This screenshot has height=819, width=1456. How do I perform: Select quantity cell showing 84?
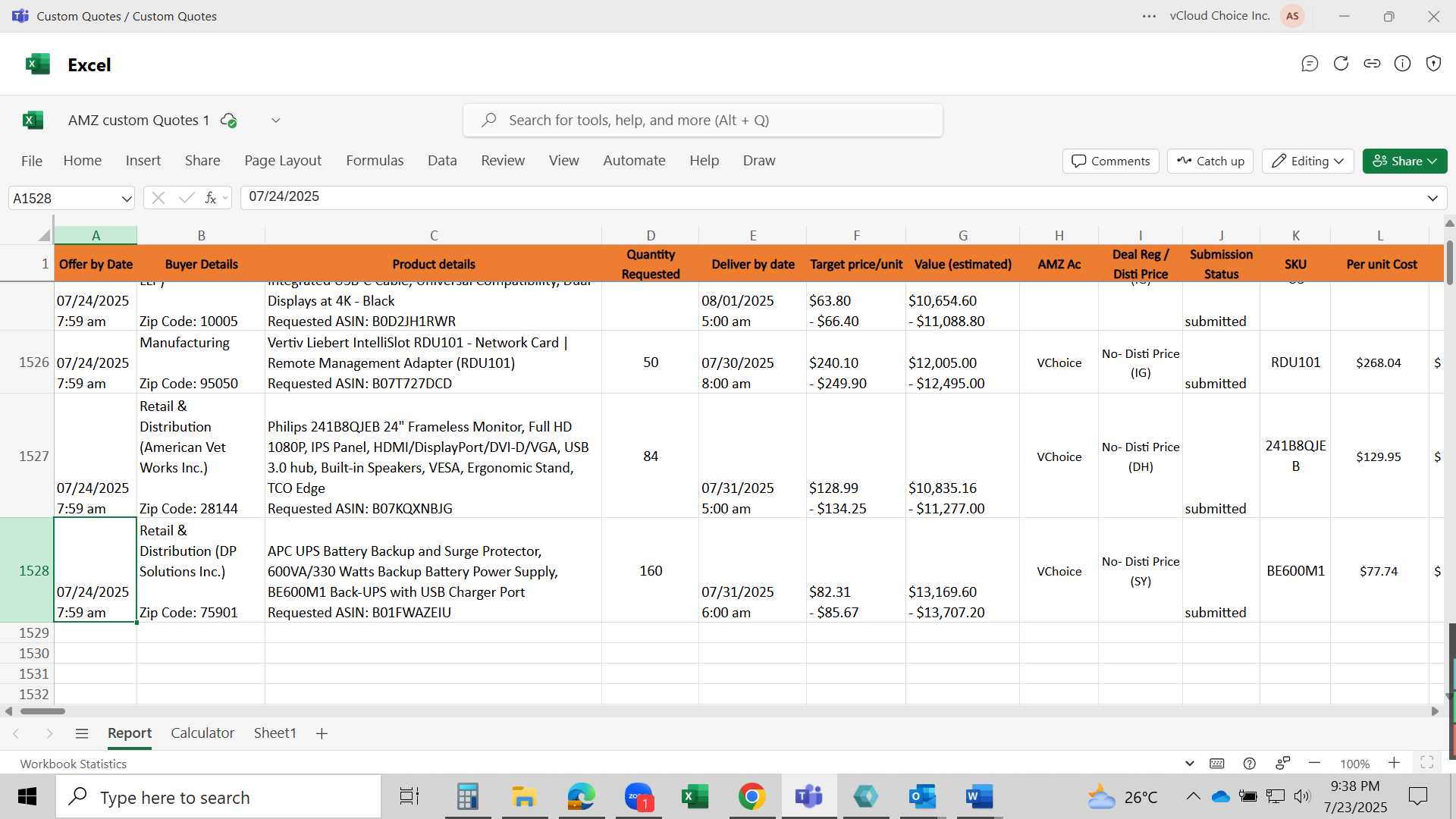click(x=650, y=456)
